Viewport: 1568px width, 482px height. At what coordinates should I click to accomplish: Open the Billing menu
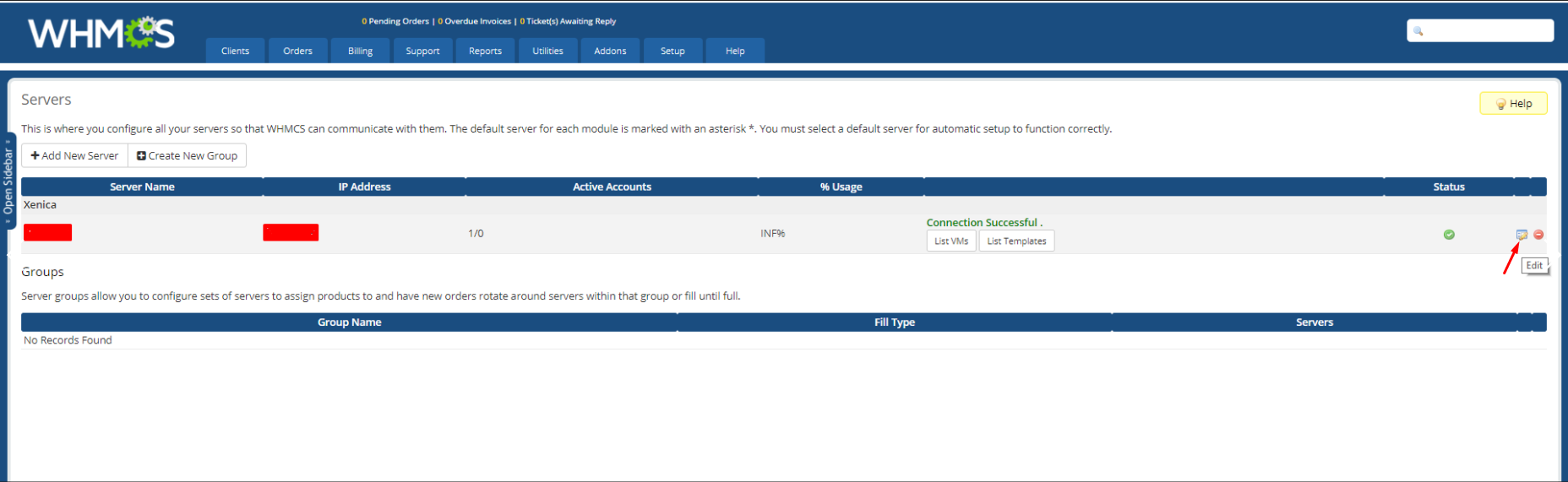360,51
